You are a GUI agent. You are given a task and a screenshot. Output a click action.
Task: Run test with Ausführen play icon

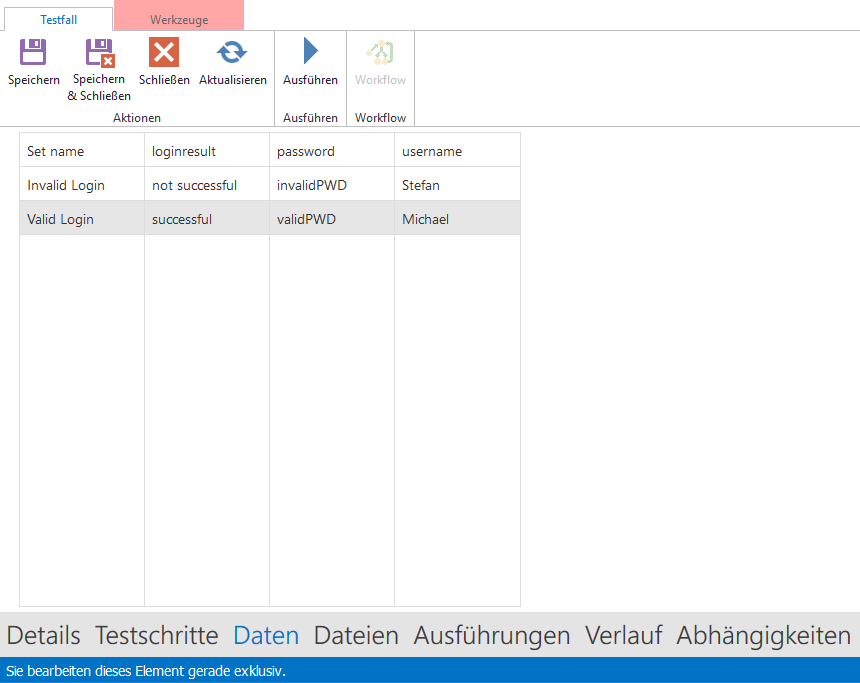point(310,53)
